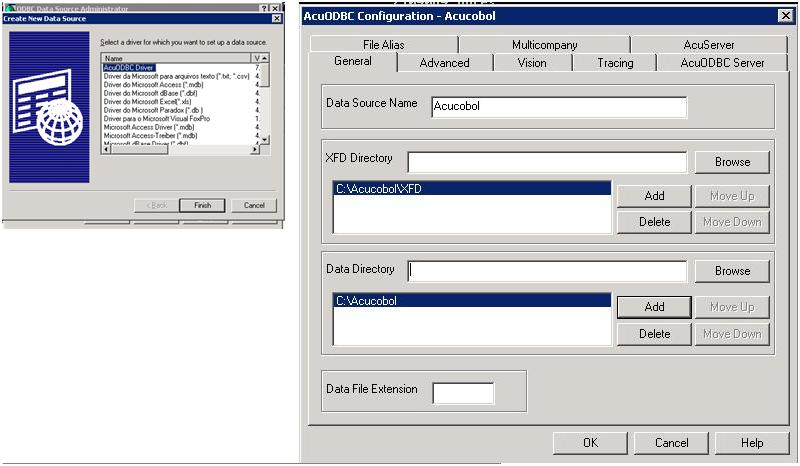Click the Data Source Name field

click(559, 107)
